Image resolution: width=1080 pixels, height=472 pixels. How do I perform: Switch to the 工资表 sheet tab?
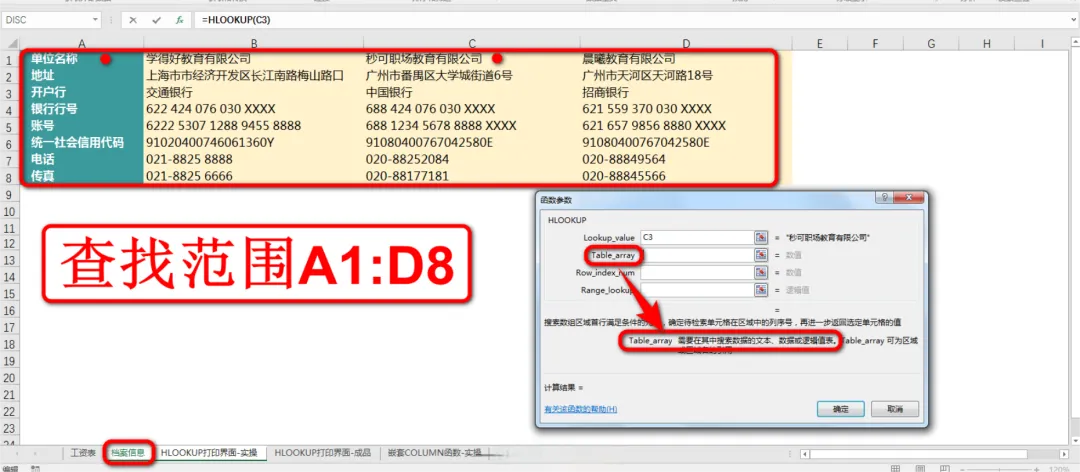(x=83, y=453)
